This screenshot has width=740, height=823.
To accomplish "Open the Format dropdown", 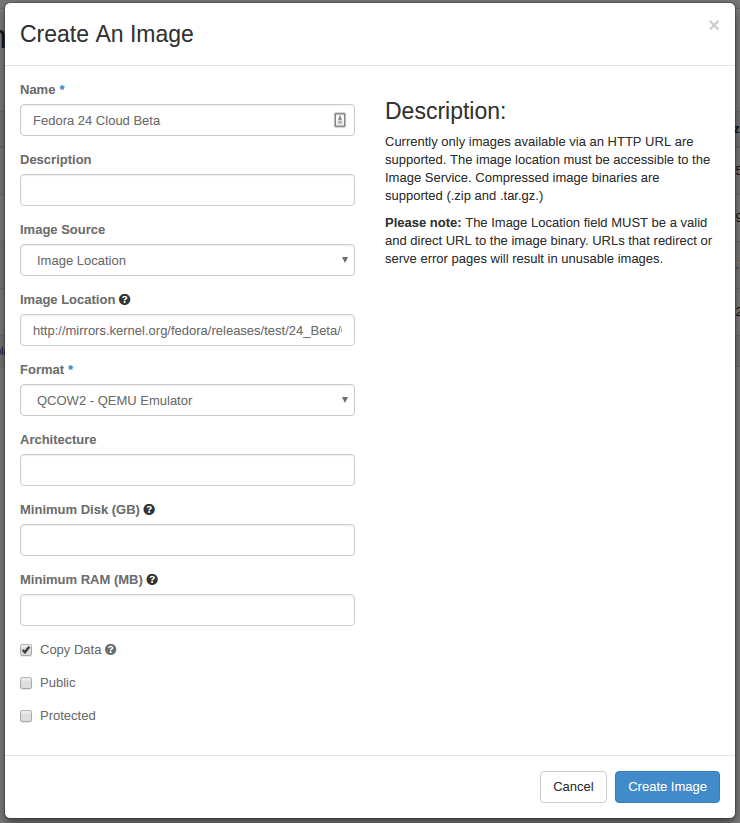I will point(187,400).
